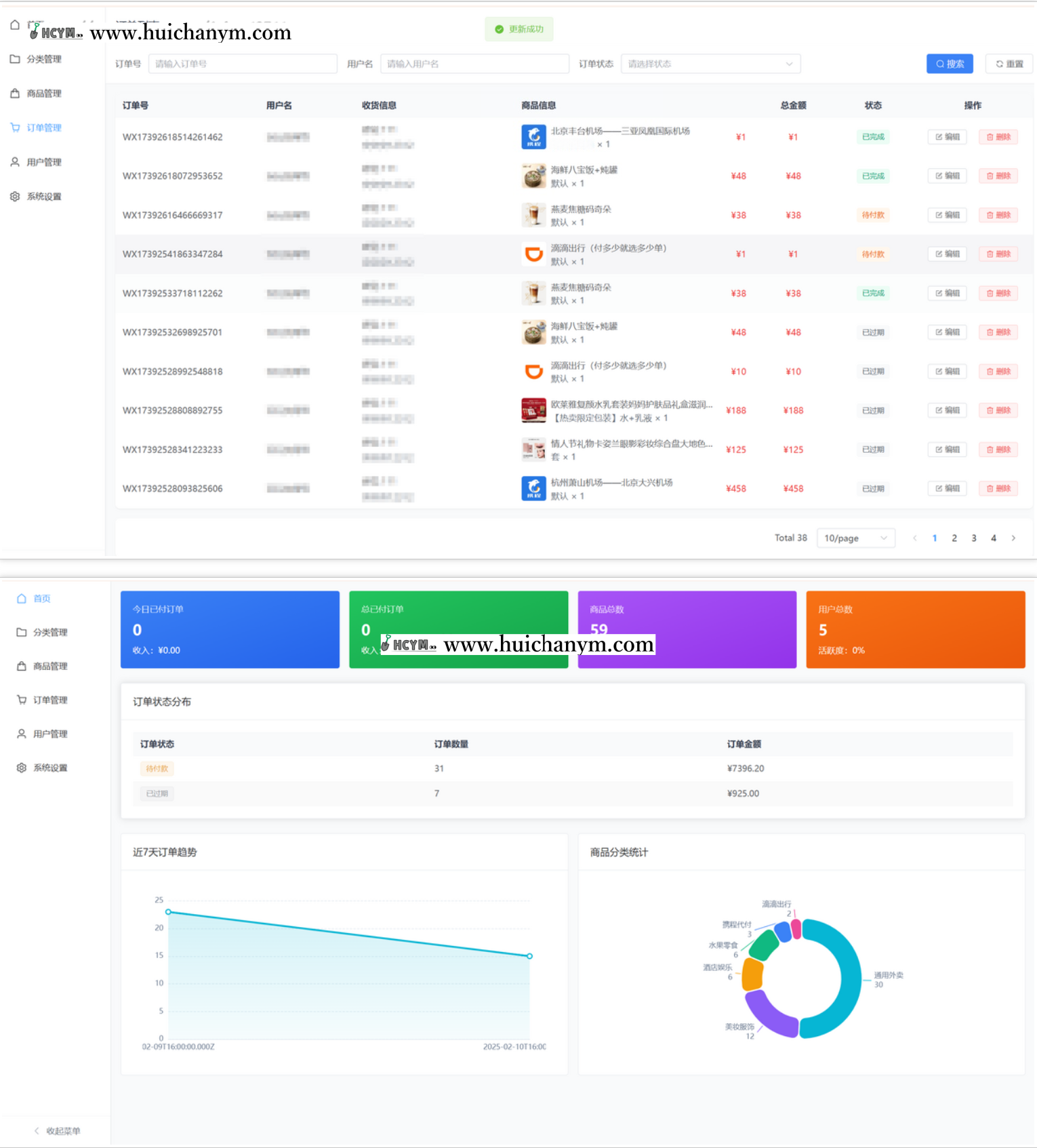
Task: Edit order WX17392618514261462 via 编辑 button
Action: (947, 137)
